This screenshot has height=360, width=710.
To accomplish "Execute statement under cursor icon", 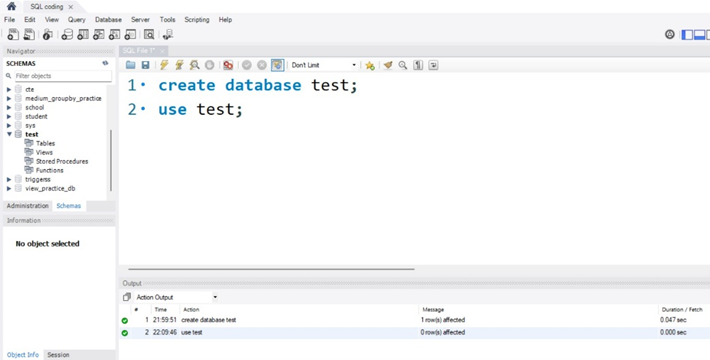I will tap(179, 65).
